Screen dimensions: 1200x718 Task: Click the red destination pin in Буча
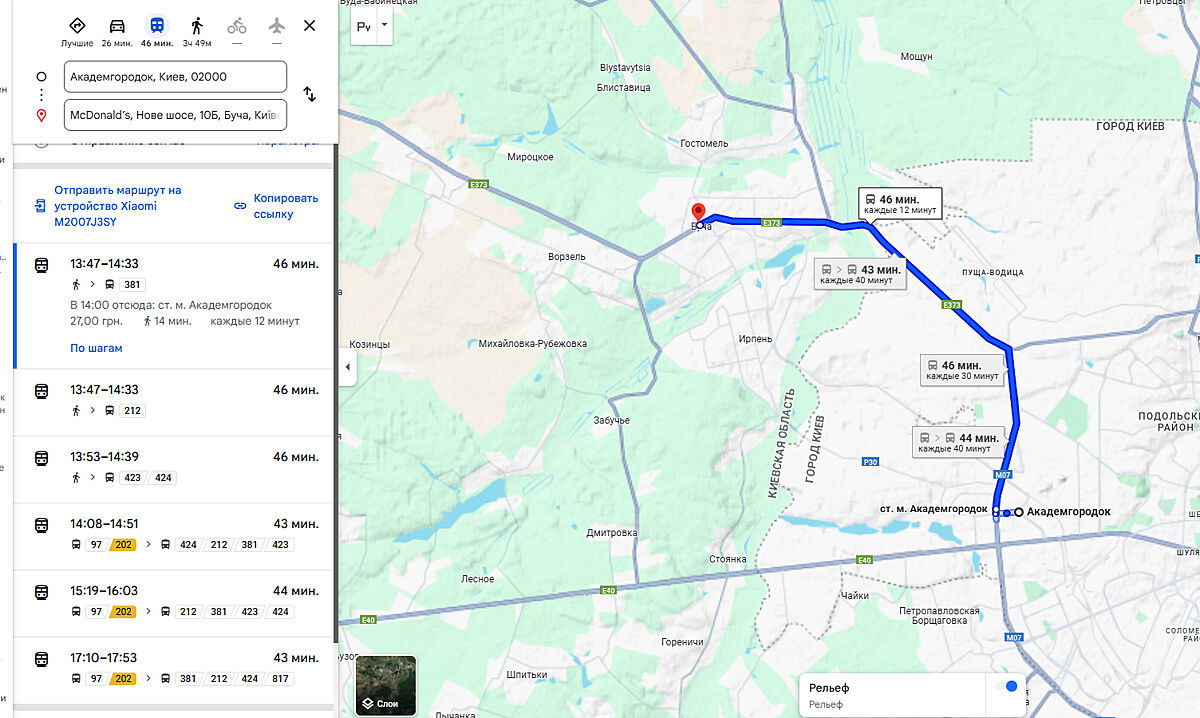[x=699, y=212]
